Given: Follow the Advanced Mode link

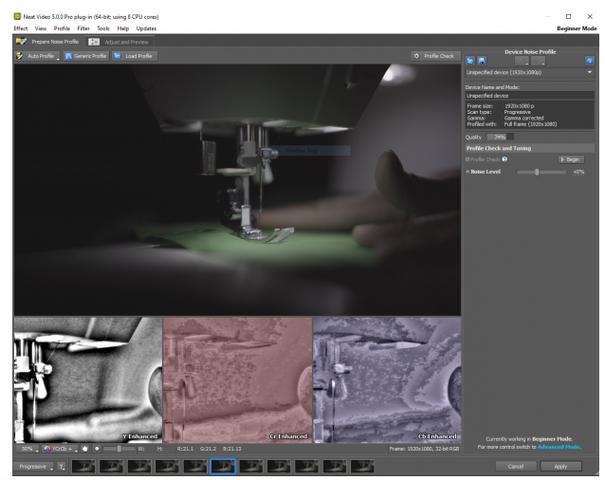Looking at the screenshot, I should click(x=559, y=447).
